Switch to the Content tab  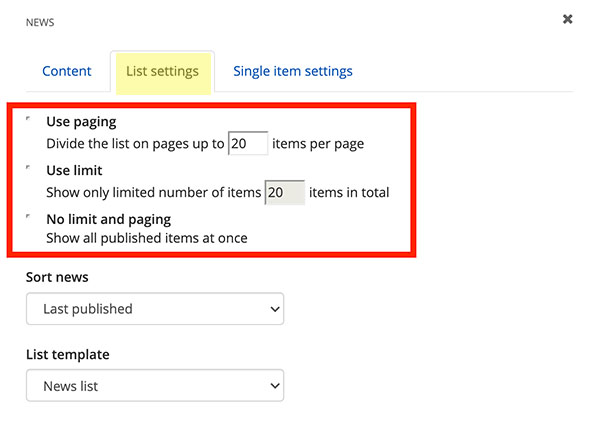(67, 72)
